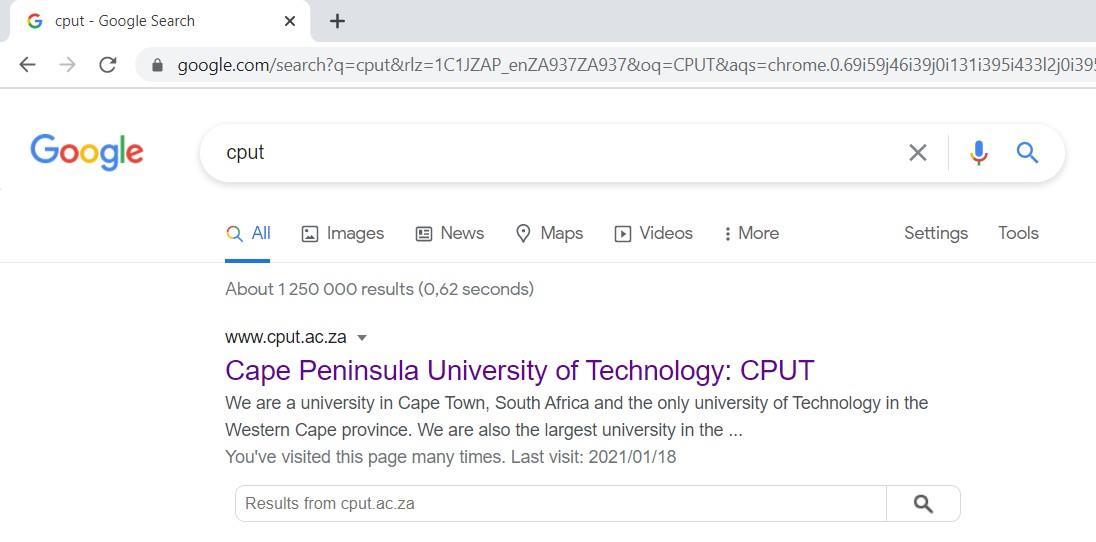This screenshot has width=1096, height=542.
Task: Clear the search box with X
Action: click(x=917, y=153)
